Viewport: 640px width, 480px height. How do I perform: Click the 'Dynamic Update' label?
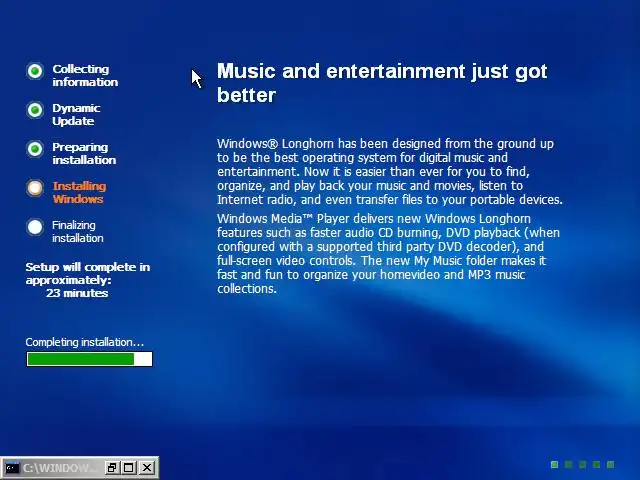(x=76, y=114)
